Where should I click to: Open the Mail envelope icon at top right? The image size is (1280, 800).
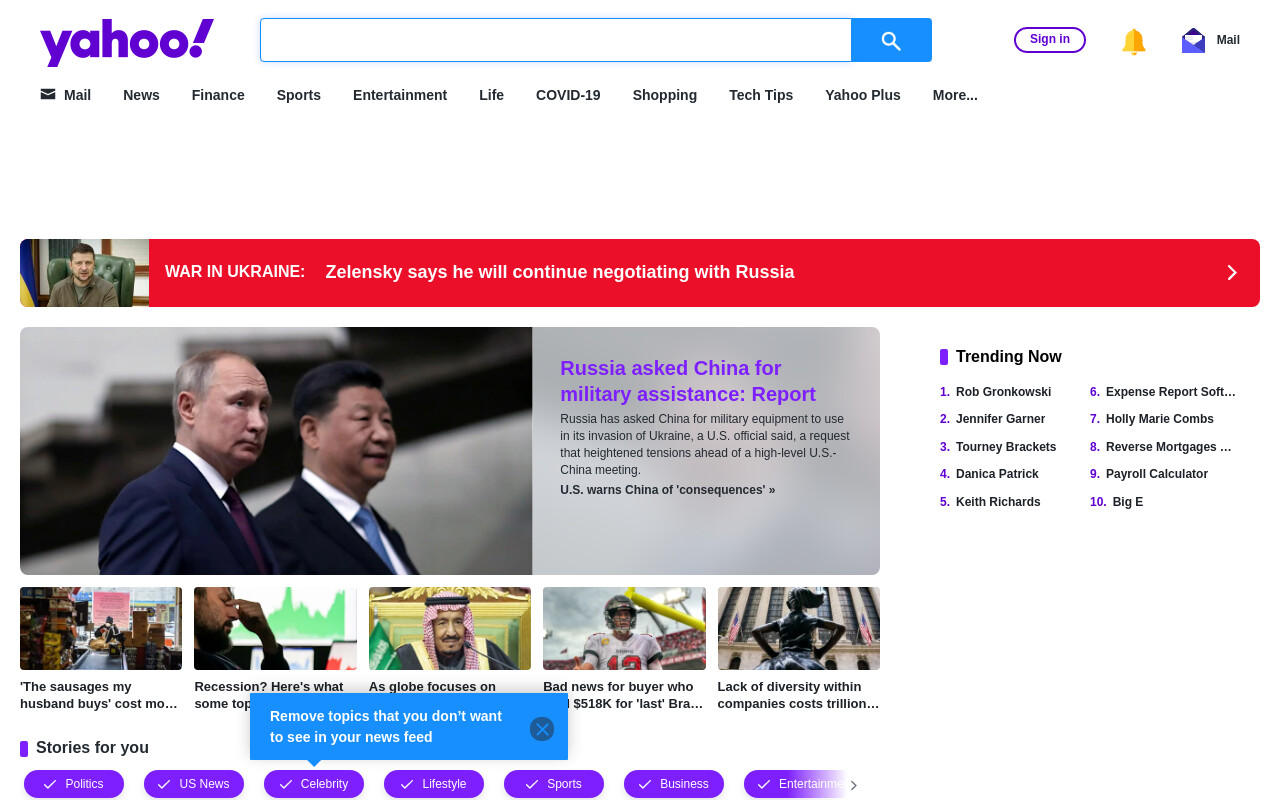click(1193, 40)
